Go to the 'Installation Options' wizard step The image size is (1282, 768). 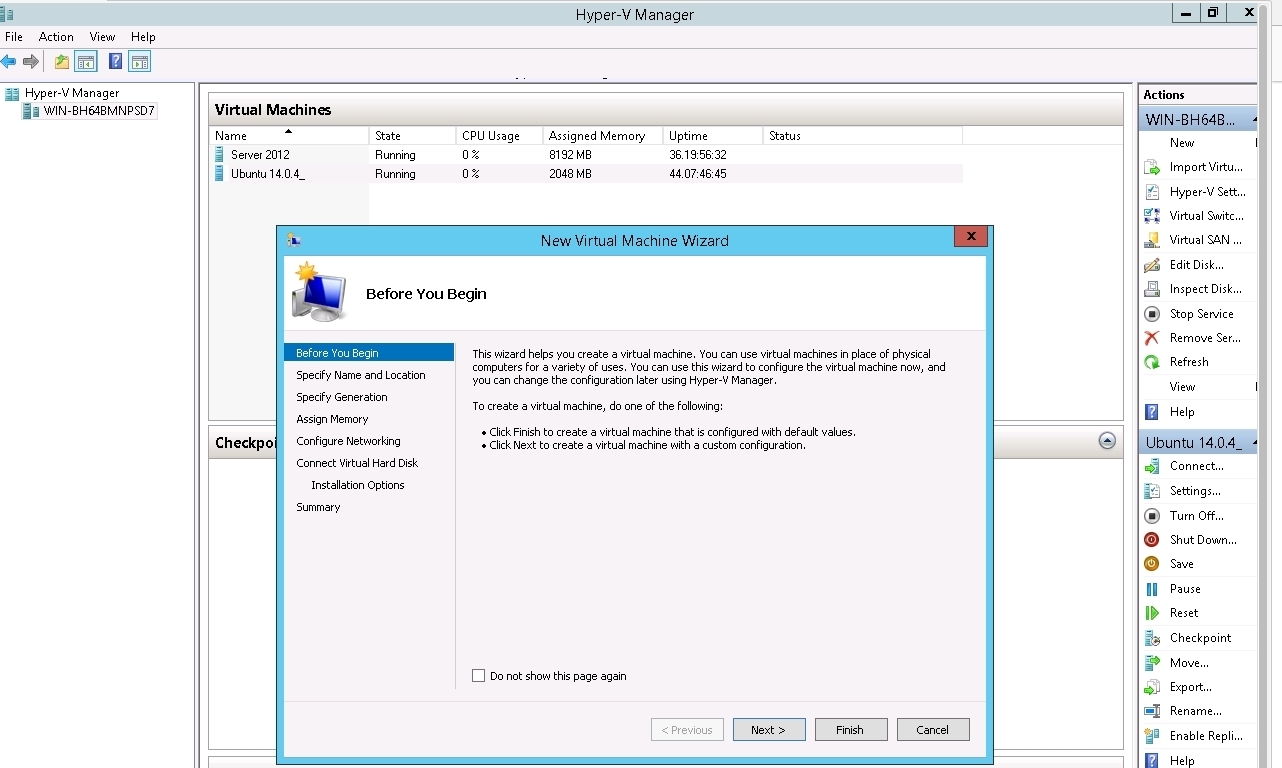point(358,485)
